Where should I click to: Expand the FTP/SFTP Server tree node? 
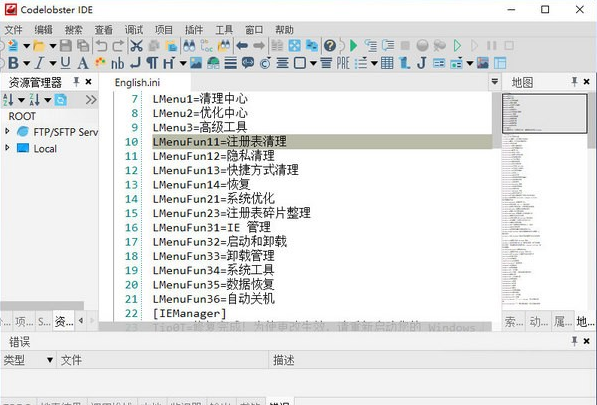click(7, 131)
